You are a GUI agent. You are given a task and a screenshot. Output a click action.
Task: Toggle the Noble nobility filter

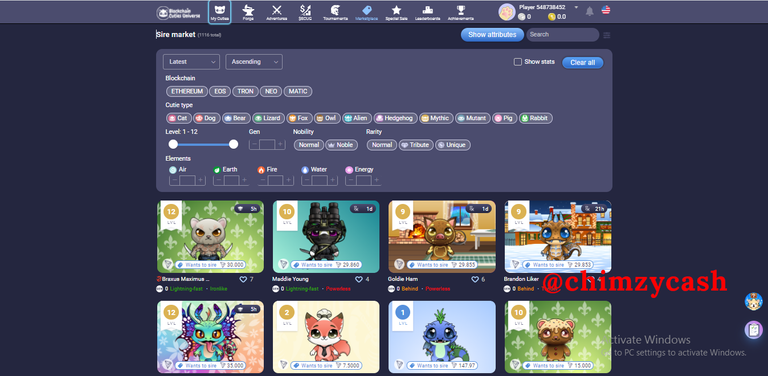pos(341,145)
